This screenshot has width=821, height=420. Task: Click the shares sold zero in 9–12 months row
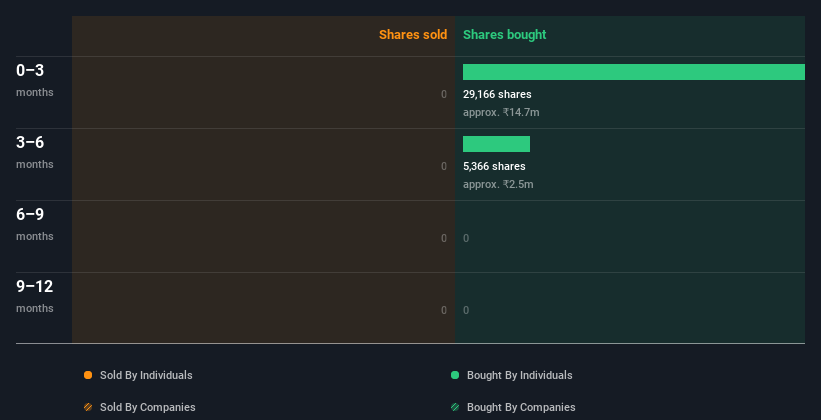click(x=444, y=311)
